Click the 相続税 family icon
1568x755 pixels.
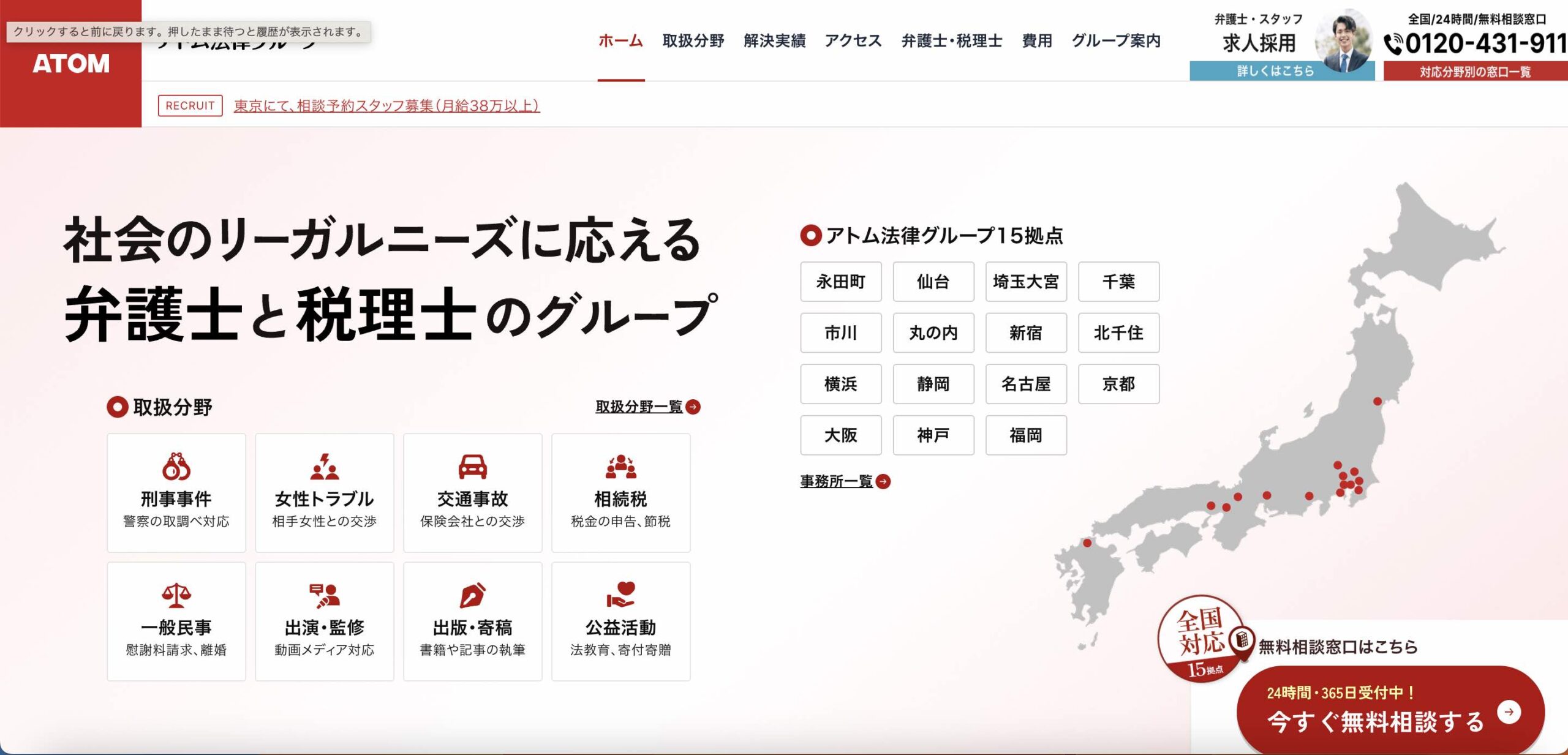620,467
